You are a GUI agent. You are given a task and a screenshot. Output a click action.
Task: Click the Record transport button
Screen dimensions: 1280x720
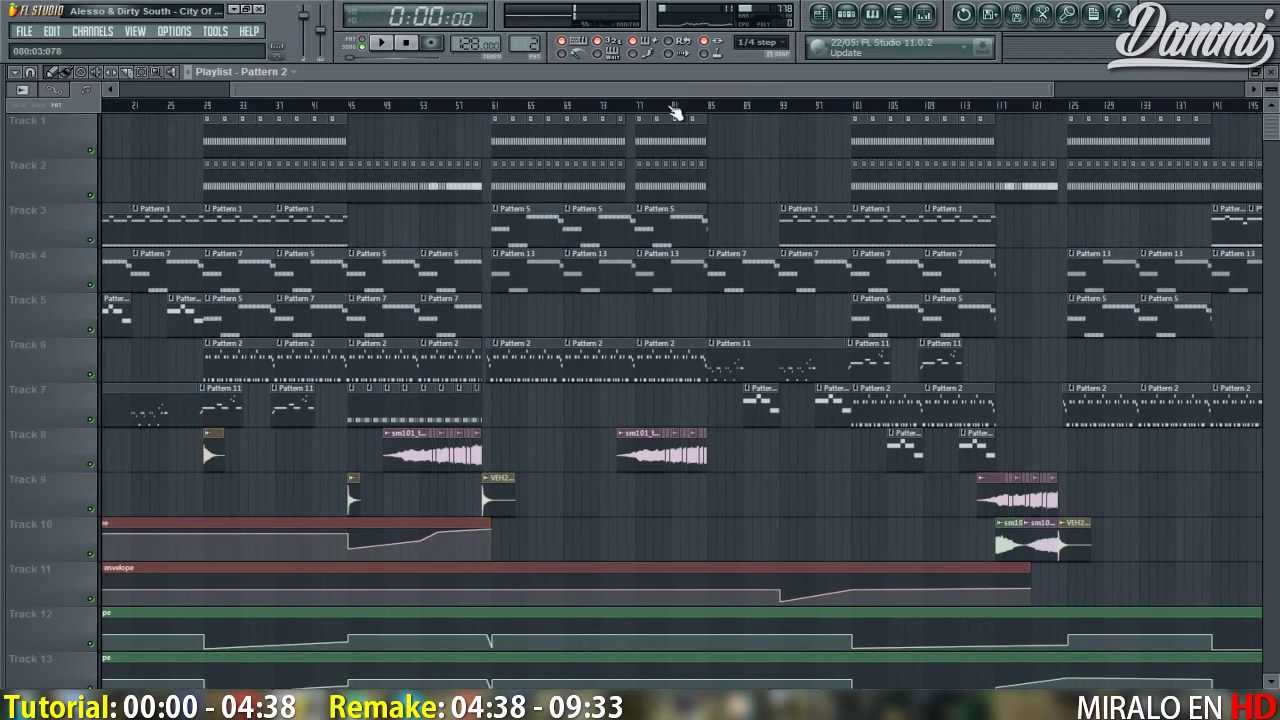tap(431, 42)
